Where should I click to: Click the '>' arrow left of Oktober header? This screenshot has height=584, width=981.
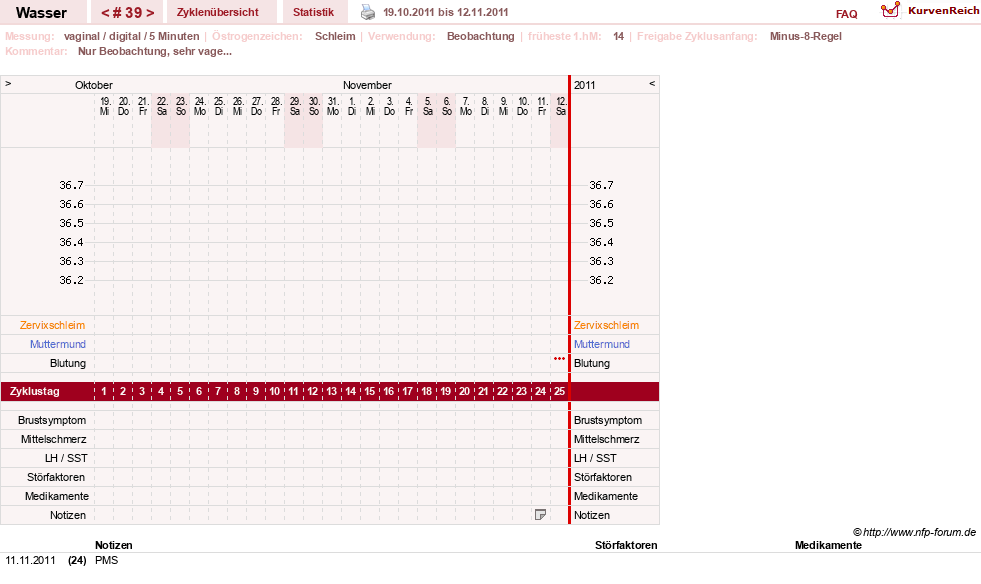pos(8,83)
